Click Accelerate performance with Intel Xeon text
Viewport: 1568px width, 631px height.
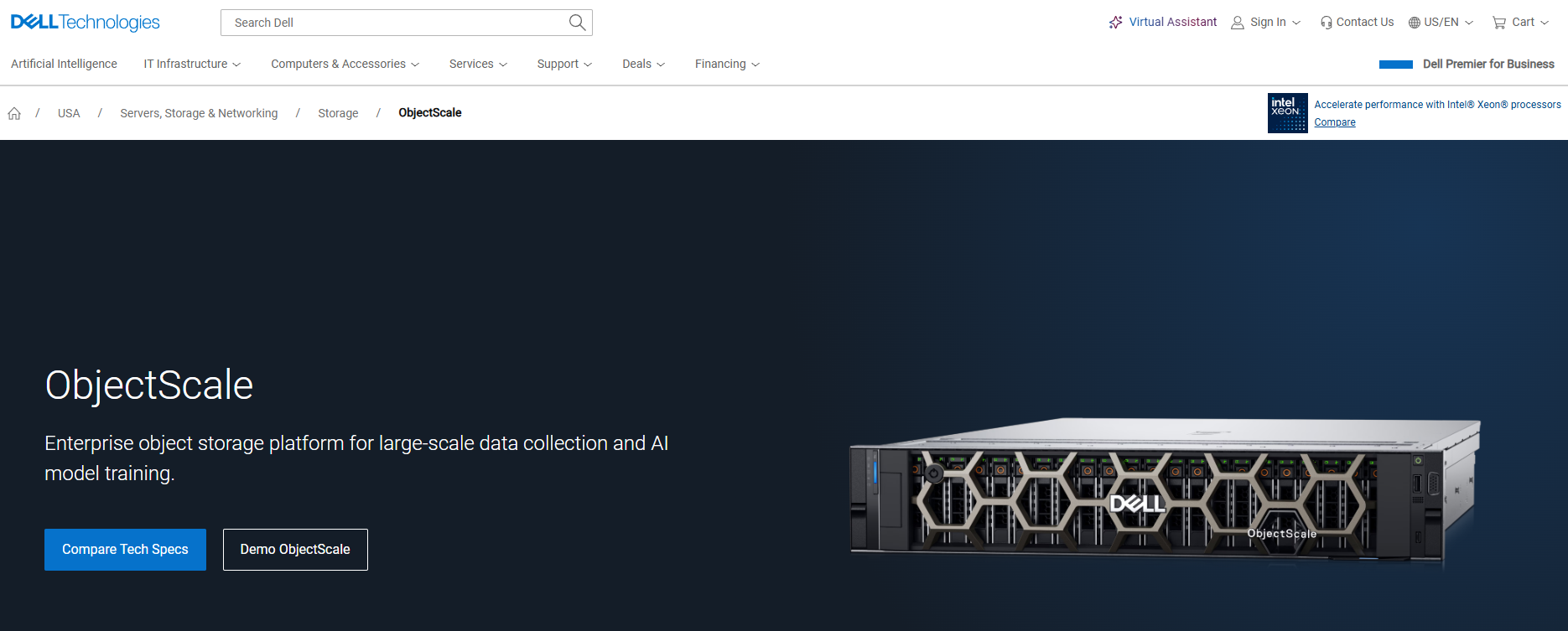(x=1437, y=105)
